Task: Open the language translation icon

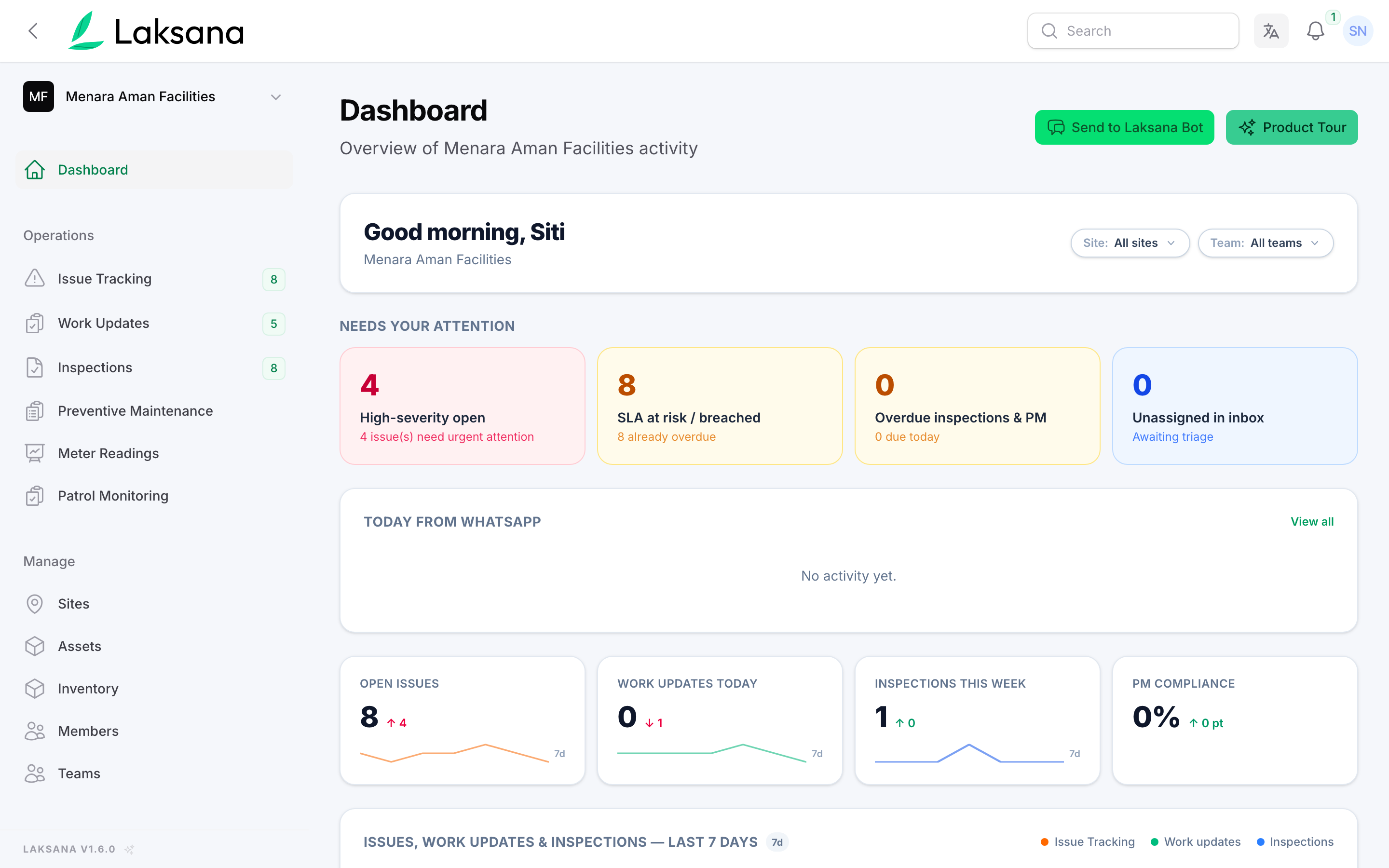Action: coord(1271,31)
